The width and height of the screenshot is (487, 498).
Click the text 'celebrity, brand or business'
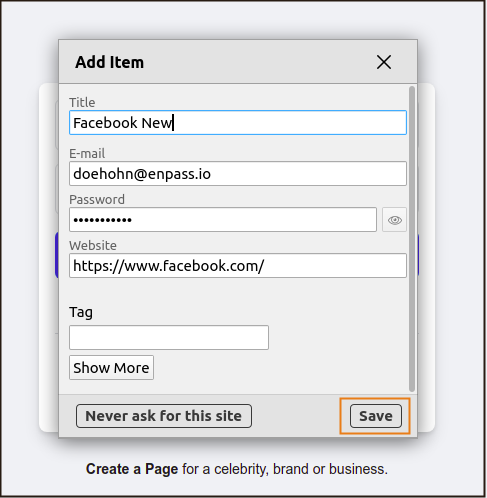point(300,469)
